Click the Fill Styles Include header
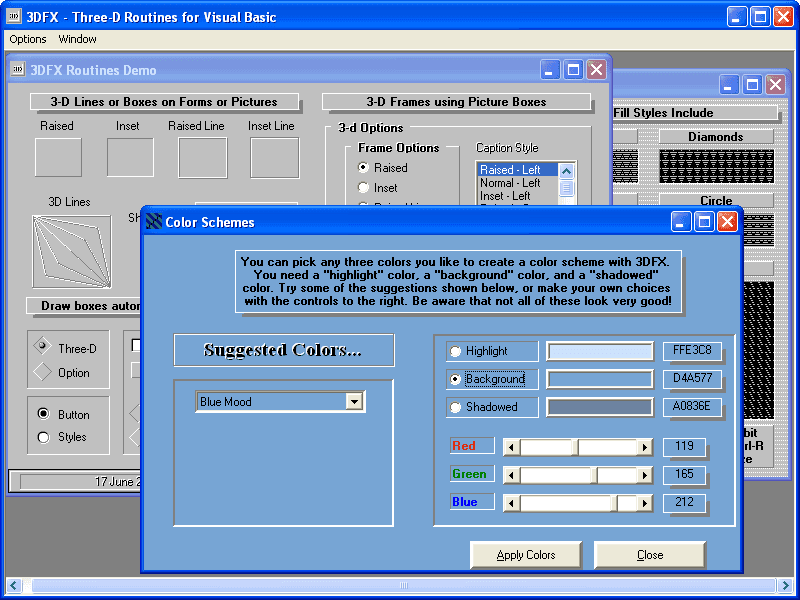The image size is (800, 600). 663,113
